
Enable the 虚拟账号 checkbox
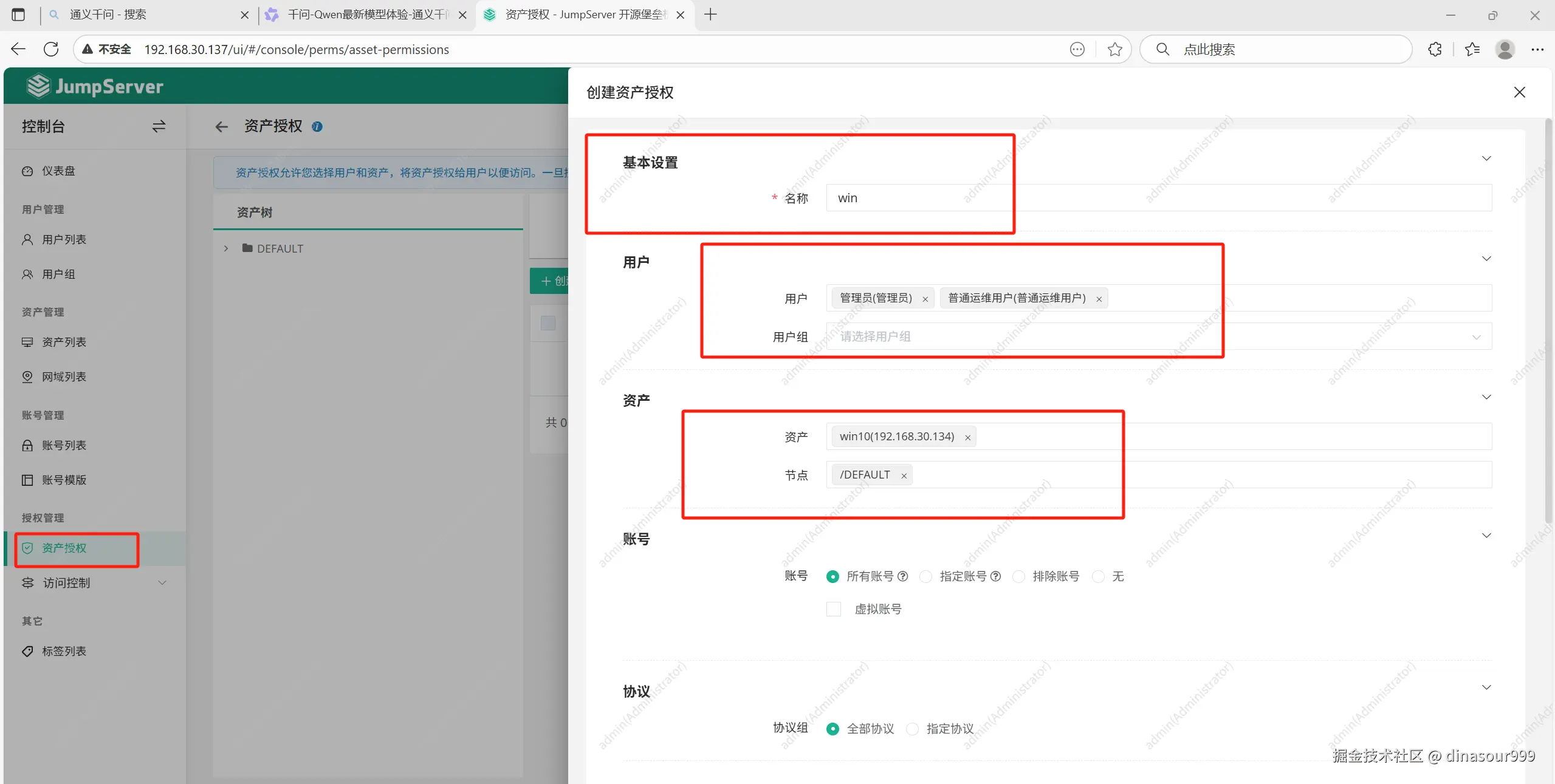point(834,609)
